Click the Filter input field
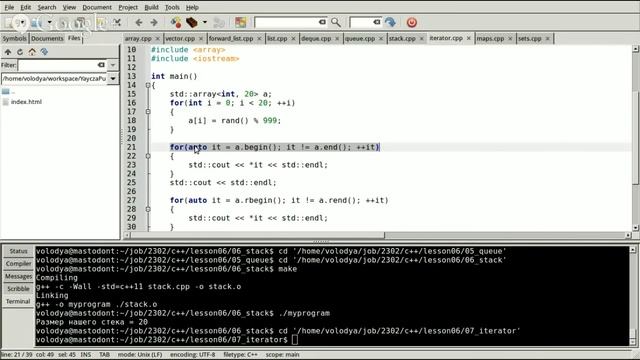640x360 pixels. [x=58, y=65]
